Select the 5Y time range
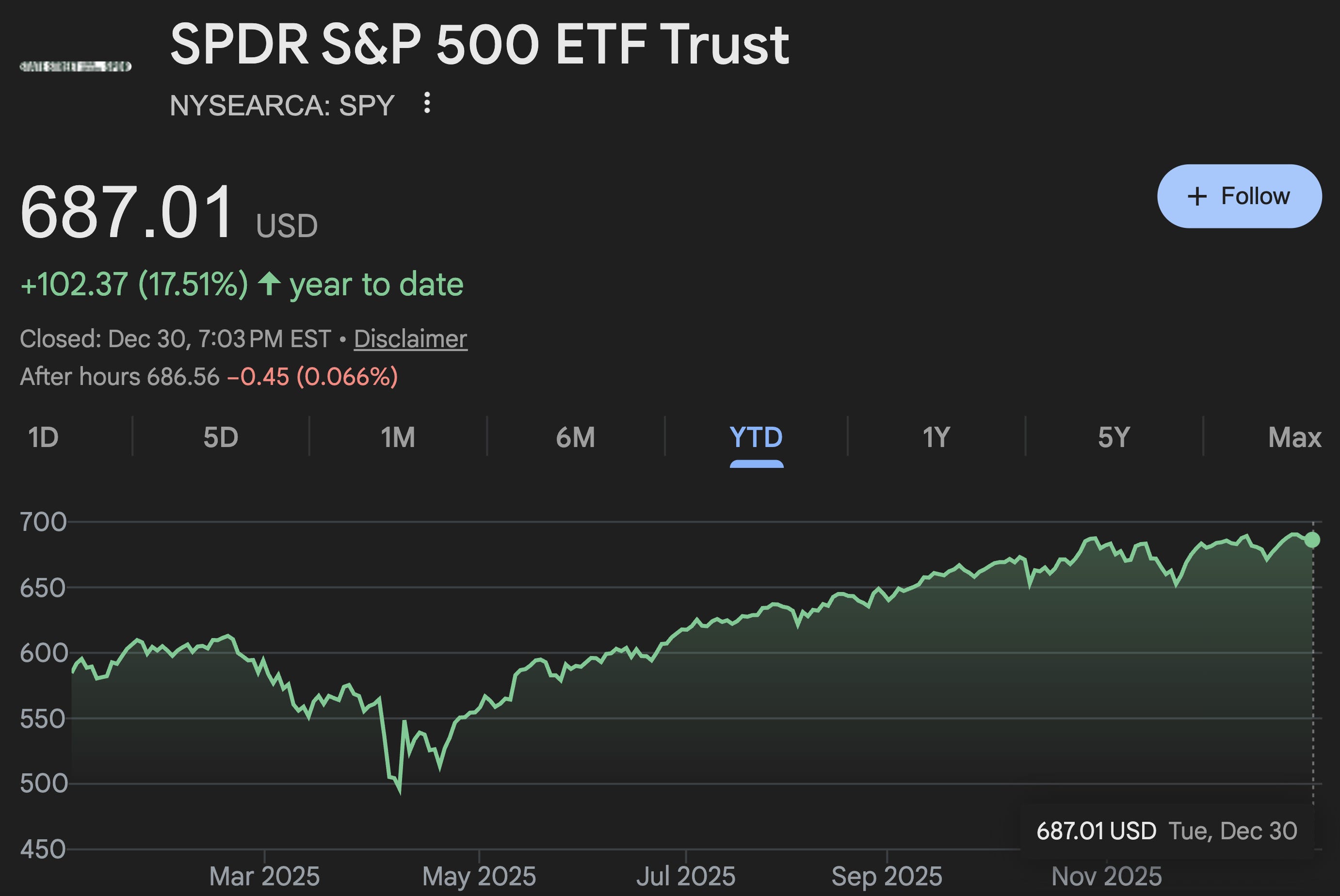Image resolution: width=1340 pixels, height=896 pixels. 1111,437
